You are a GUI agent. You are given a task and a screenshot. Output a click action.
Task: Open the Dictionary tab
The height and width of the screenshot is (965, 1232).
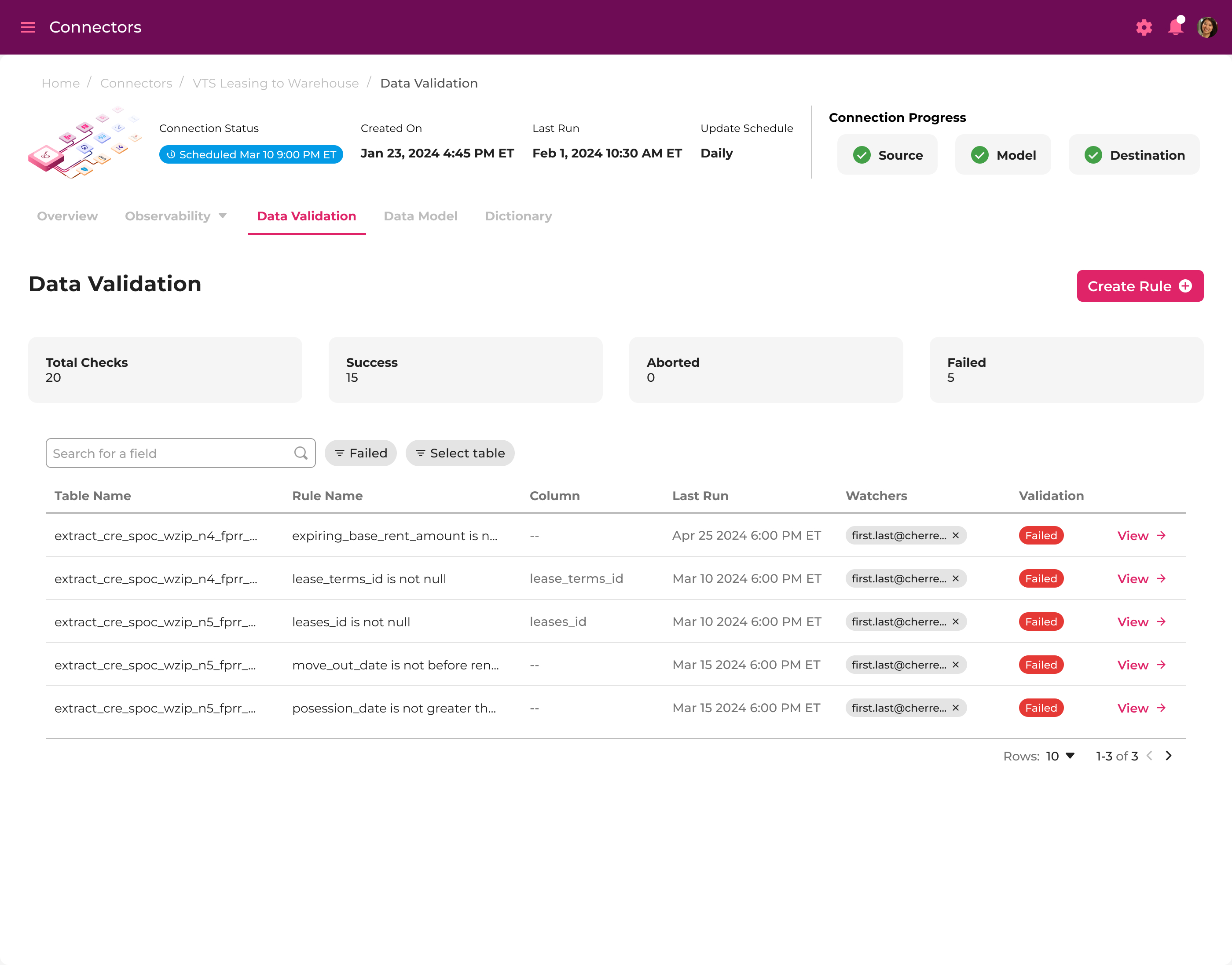click(518, 216)
